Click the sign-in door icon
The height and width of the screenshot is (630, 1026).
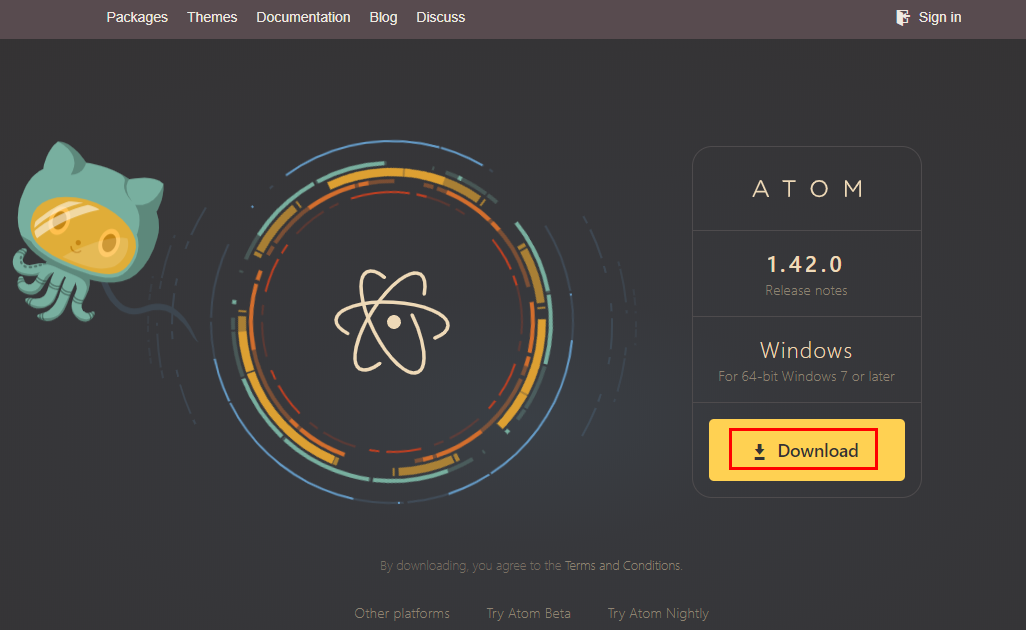[x=903, y=18]
